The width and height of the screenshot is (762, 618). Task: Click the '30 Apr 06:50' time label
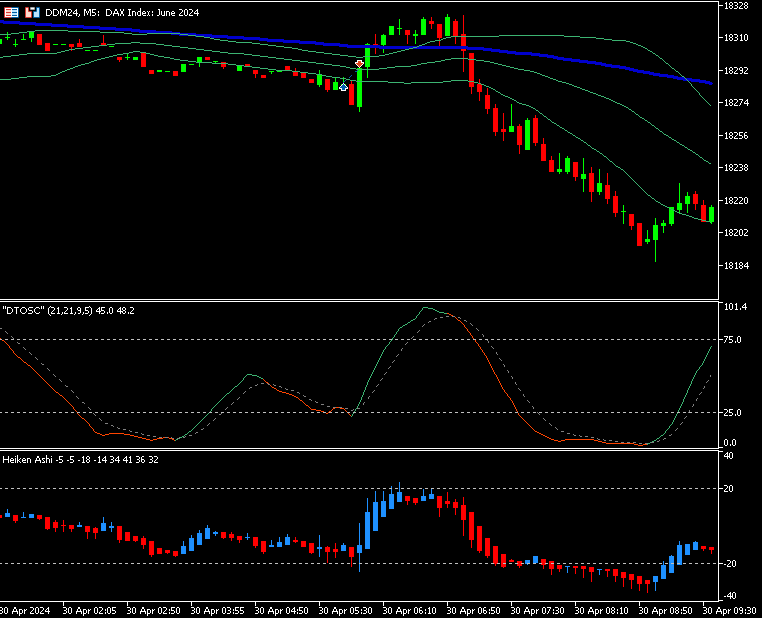click(x=473, y=611)
